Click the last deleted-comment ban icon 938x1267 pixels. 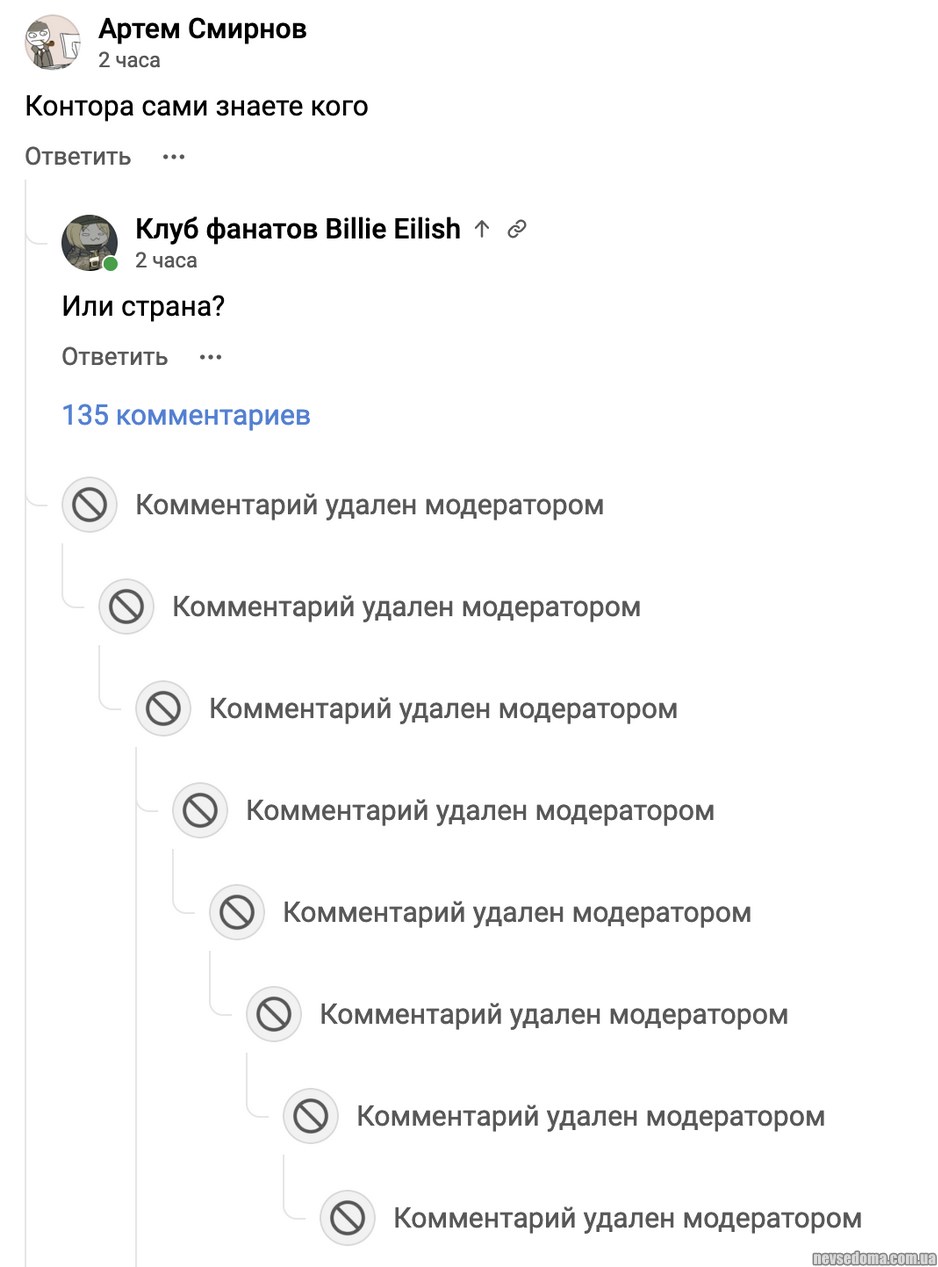tap(347, 1218)
